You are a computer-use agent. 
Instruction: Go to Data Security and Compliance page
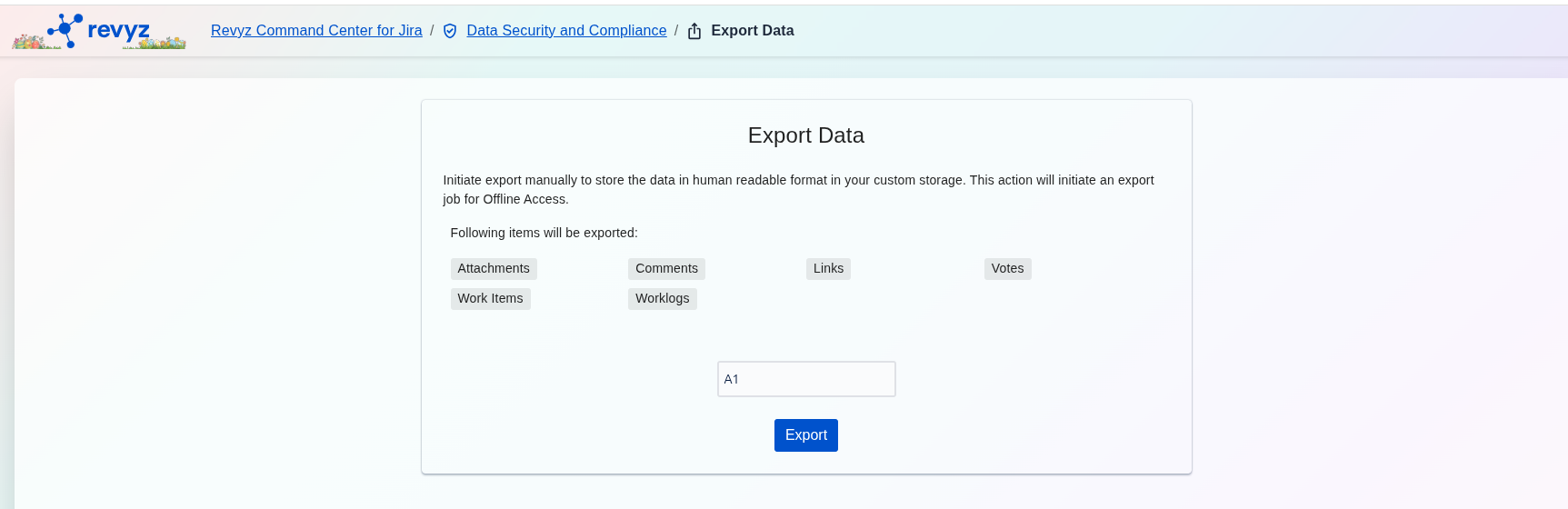[566, 31]
